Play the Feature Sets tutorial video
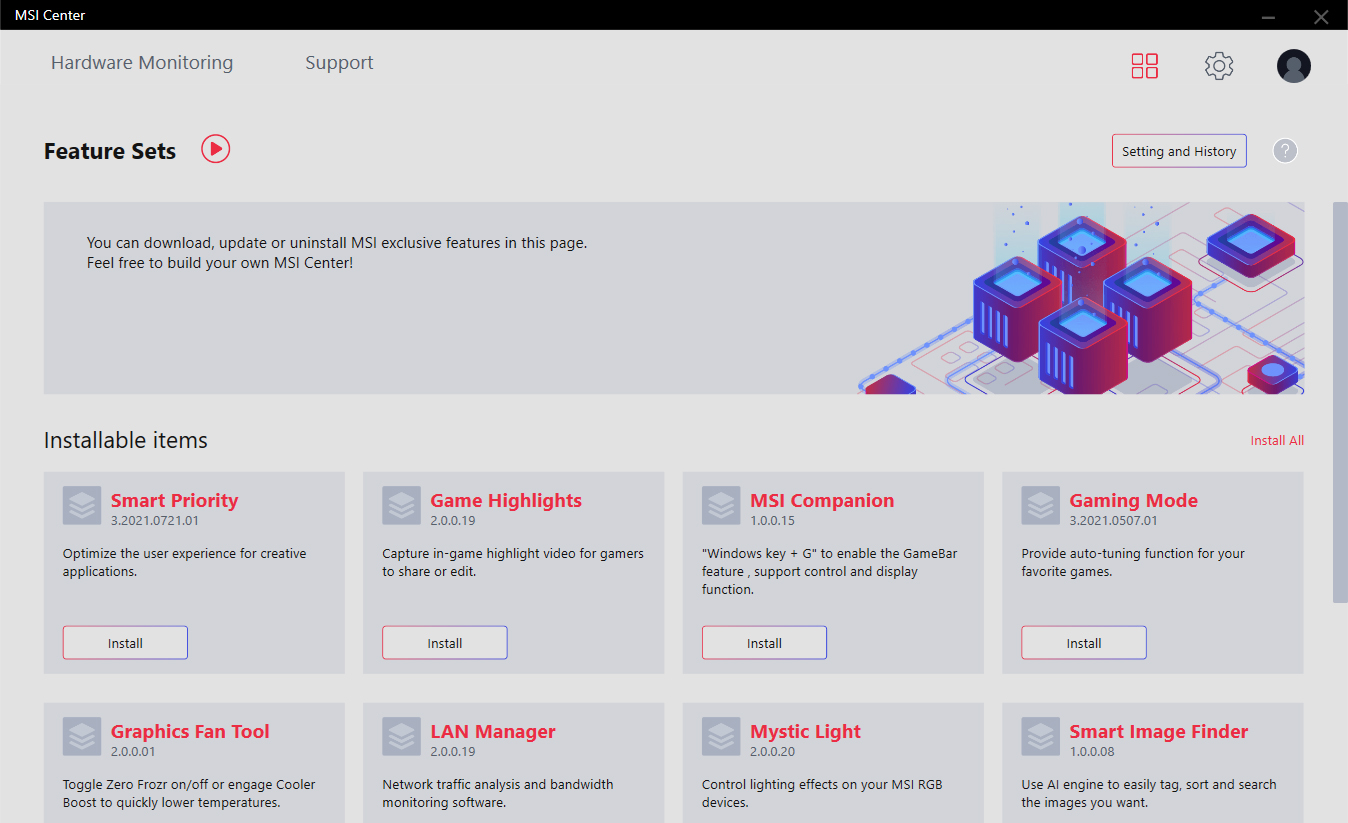This screenshot has height=823, width=1348. pos(215,148)
